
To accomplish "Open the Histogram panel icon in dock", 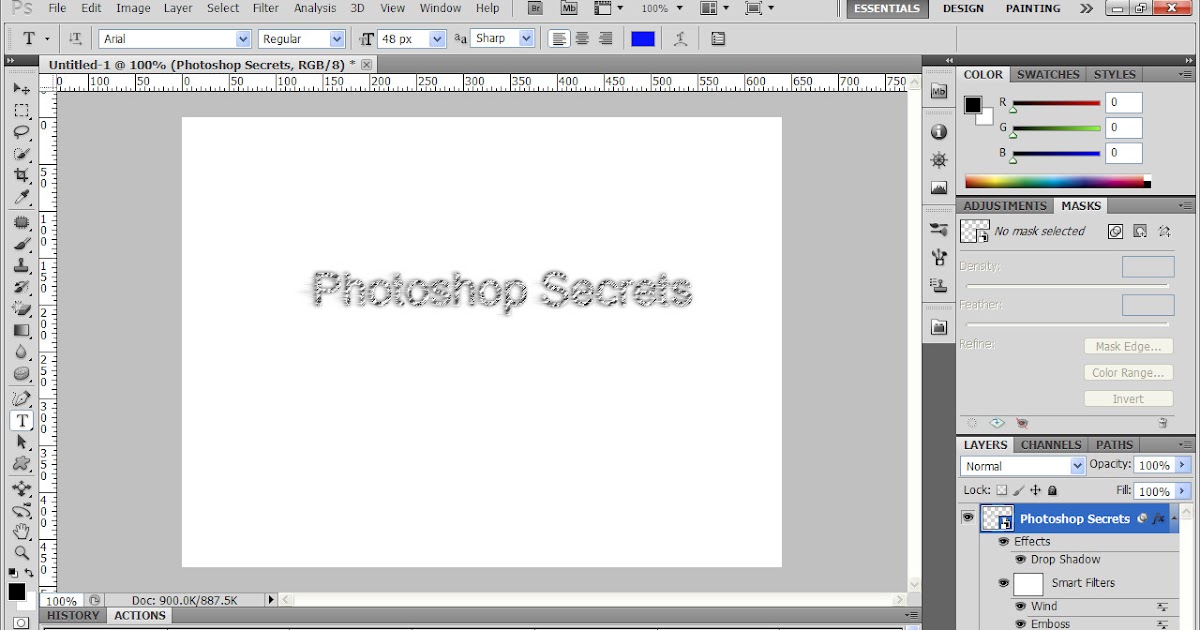I will [x=938, y=188].
